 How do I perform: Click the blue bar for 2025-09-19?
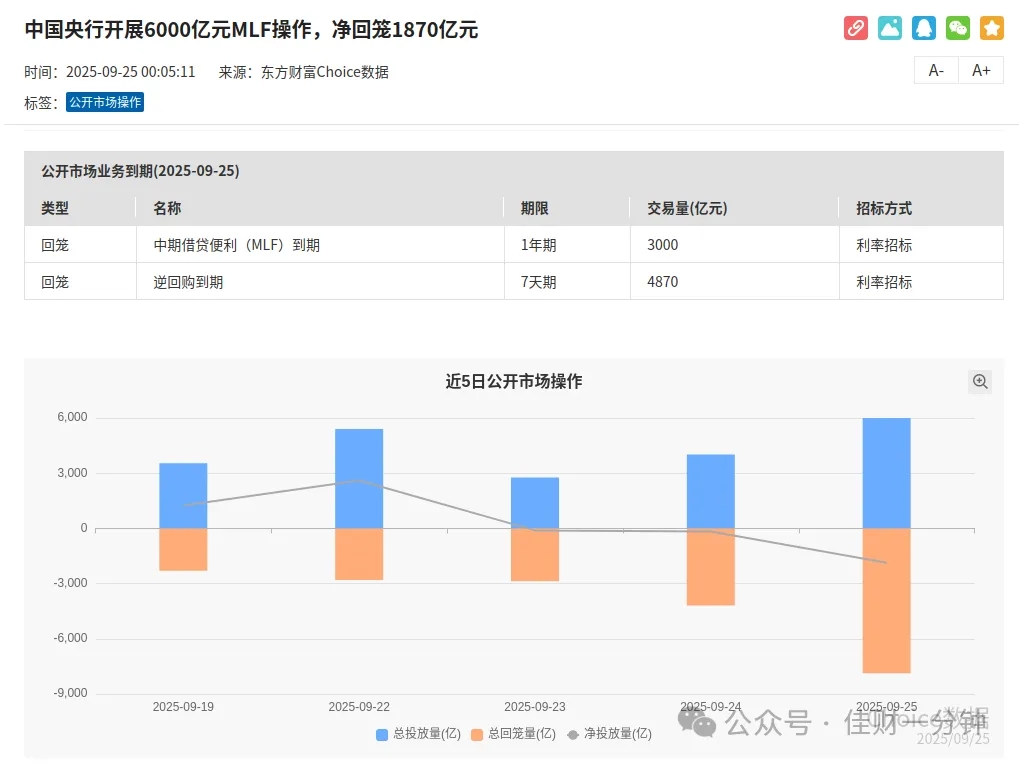tap(183, 496)
